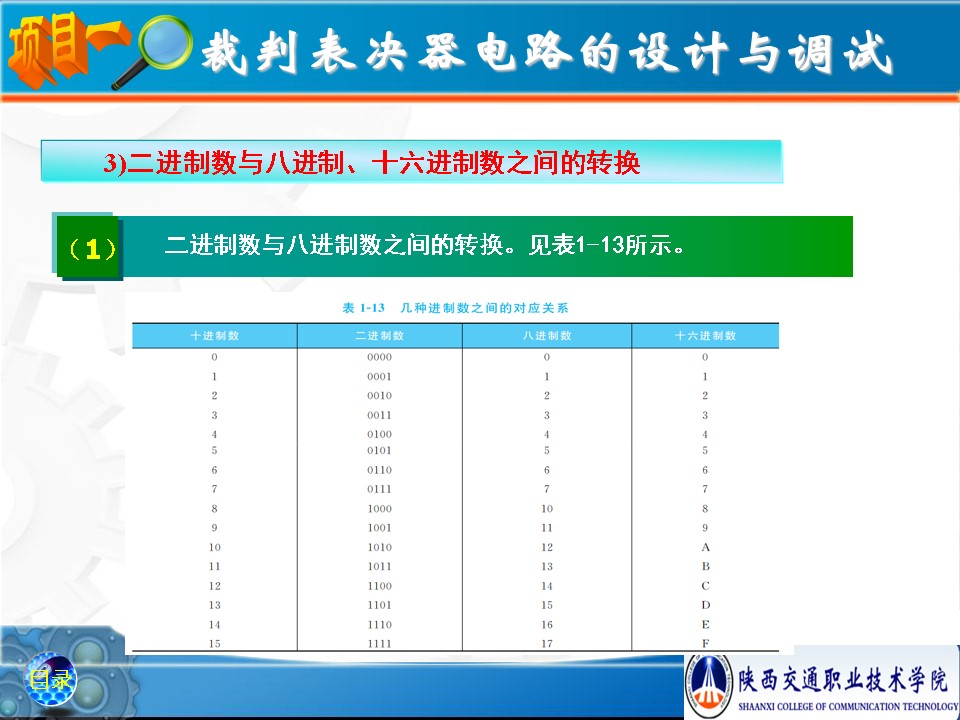Click hexadecimal value F in last row
This screenshot has height=720, width=960.
coord(705,643)
